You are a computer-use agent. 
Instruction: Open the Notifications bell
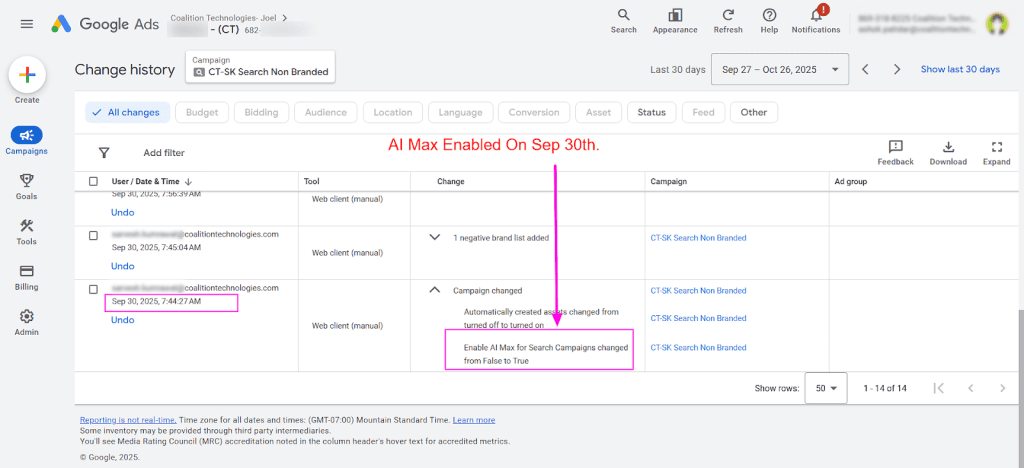tap(816, 20)
